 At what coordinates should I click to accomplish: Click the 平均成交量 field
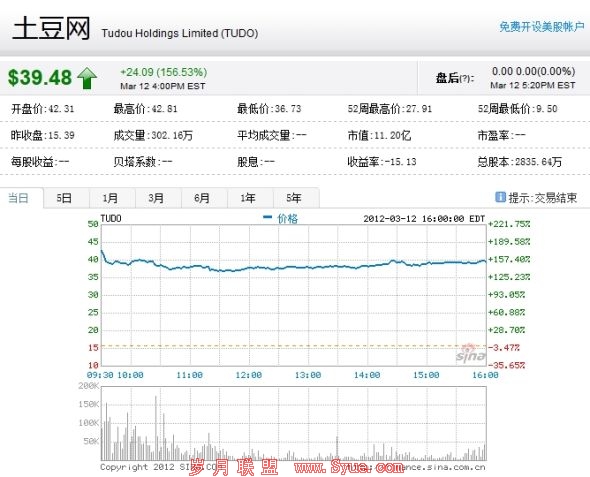(x=272, y=135)
